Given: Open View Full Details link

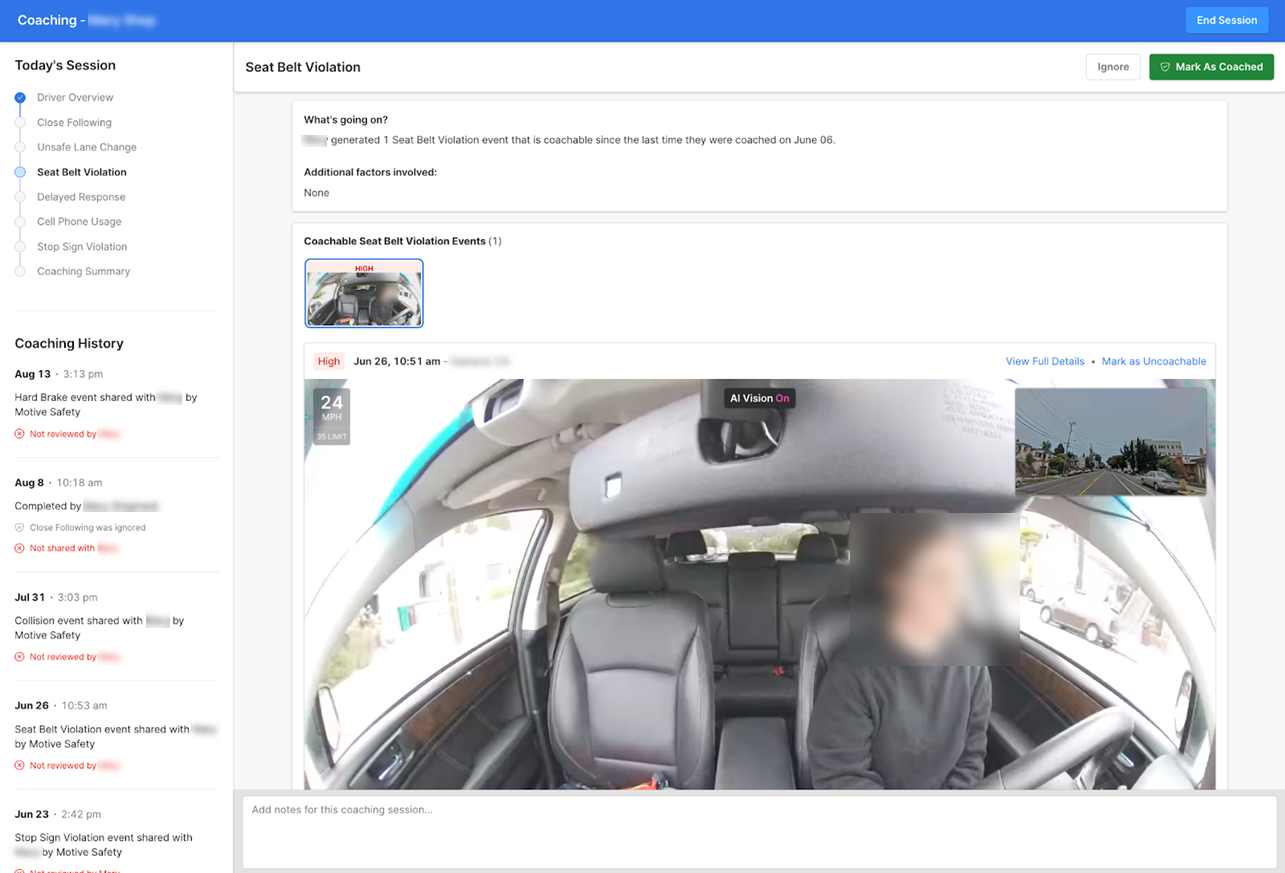Looking at the screenshot, I should click(1044, 362).
